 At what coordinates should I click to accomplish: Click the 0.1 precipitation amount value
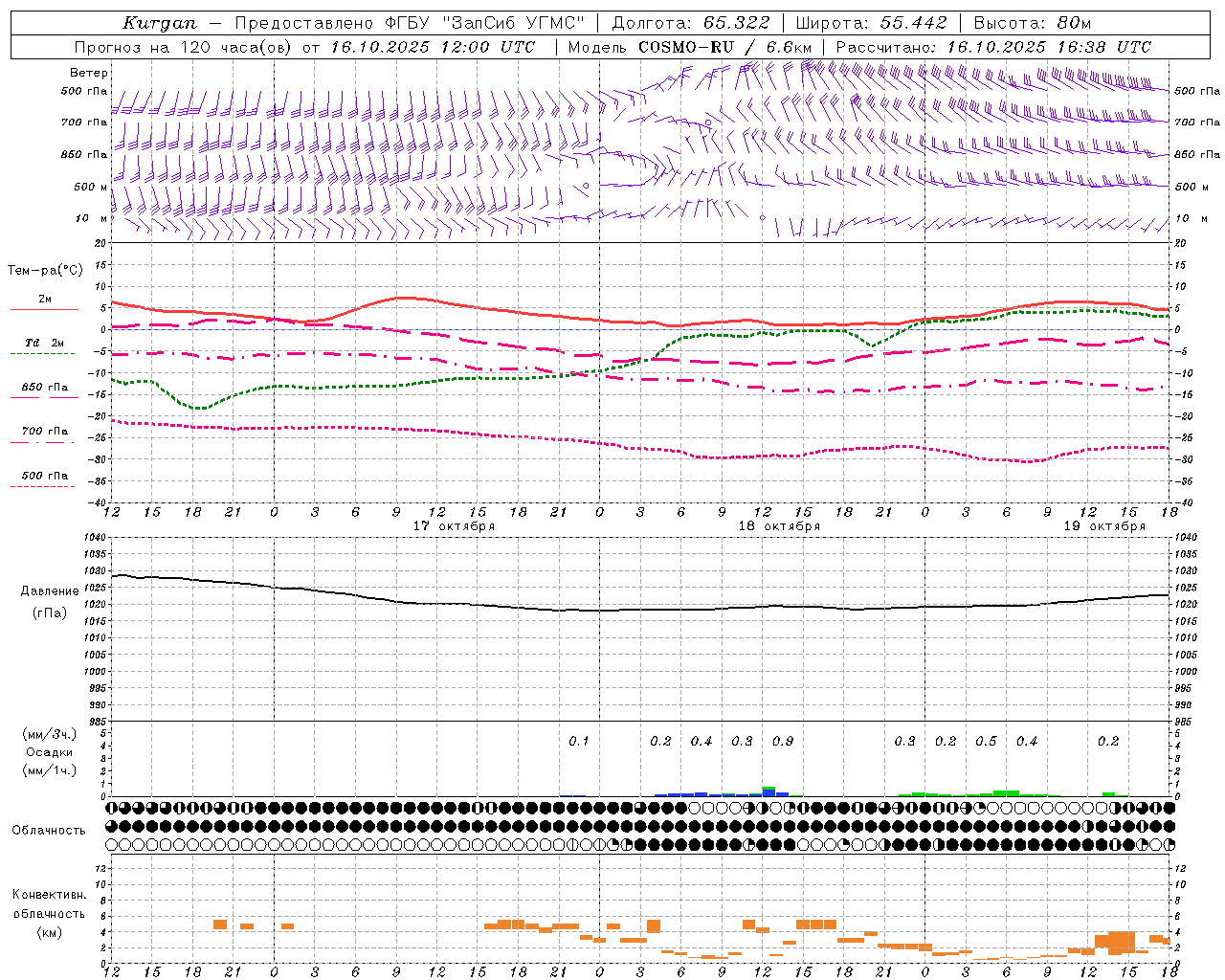pos(579,742)
